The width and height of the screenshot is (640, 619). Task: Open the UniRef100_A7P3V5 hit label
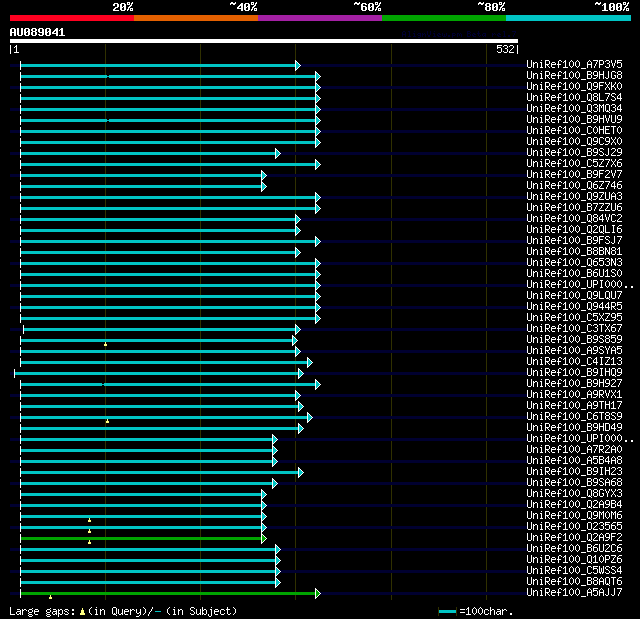coord(574,64)
